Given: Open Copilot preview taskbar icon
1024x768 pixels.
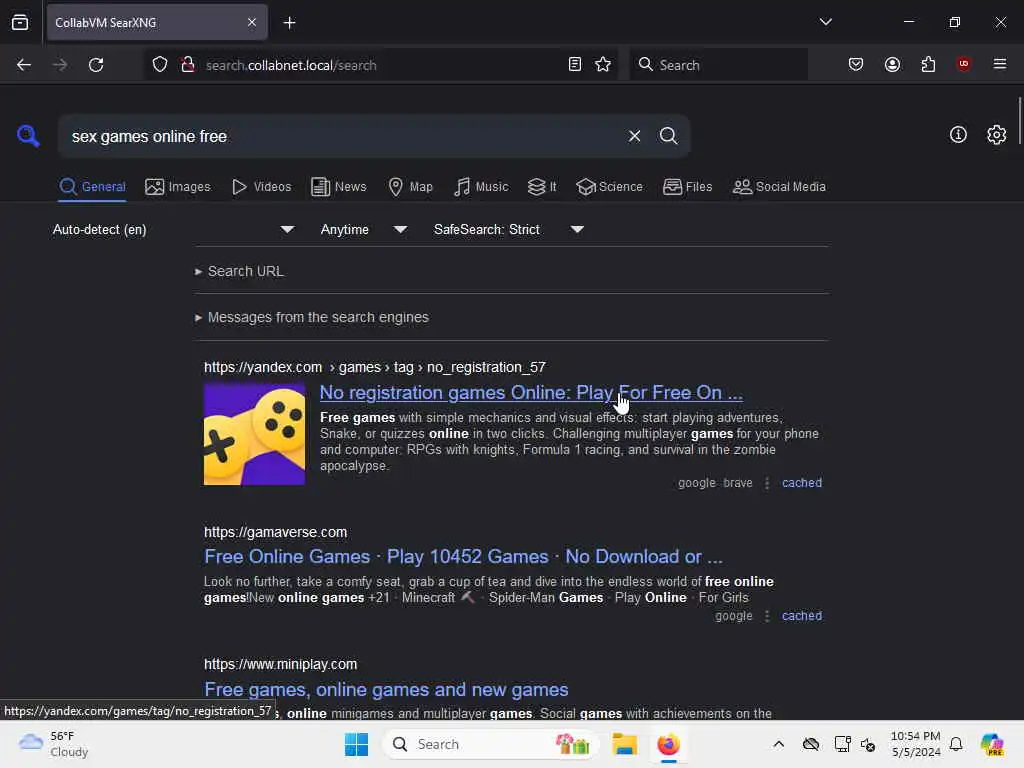Looking at the screenshot, I should click(992, 744).
